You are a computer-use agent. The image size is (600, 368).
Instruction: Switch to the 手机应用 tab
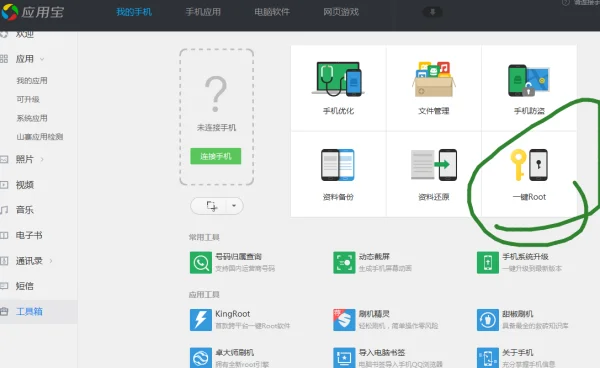point(203,12)
